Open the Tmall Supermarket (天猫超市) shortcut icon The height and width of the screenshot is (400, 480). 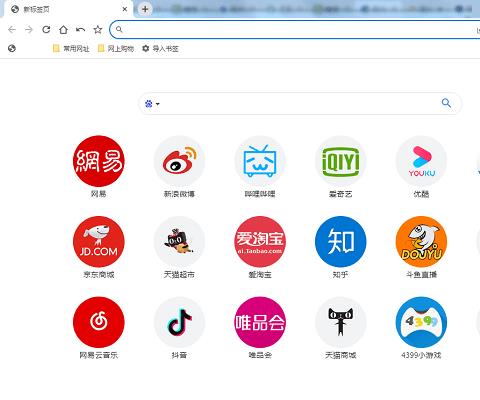[179, 242]
